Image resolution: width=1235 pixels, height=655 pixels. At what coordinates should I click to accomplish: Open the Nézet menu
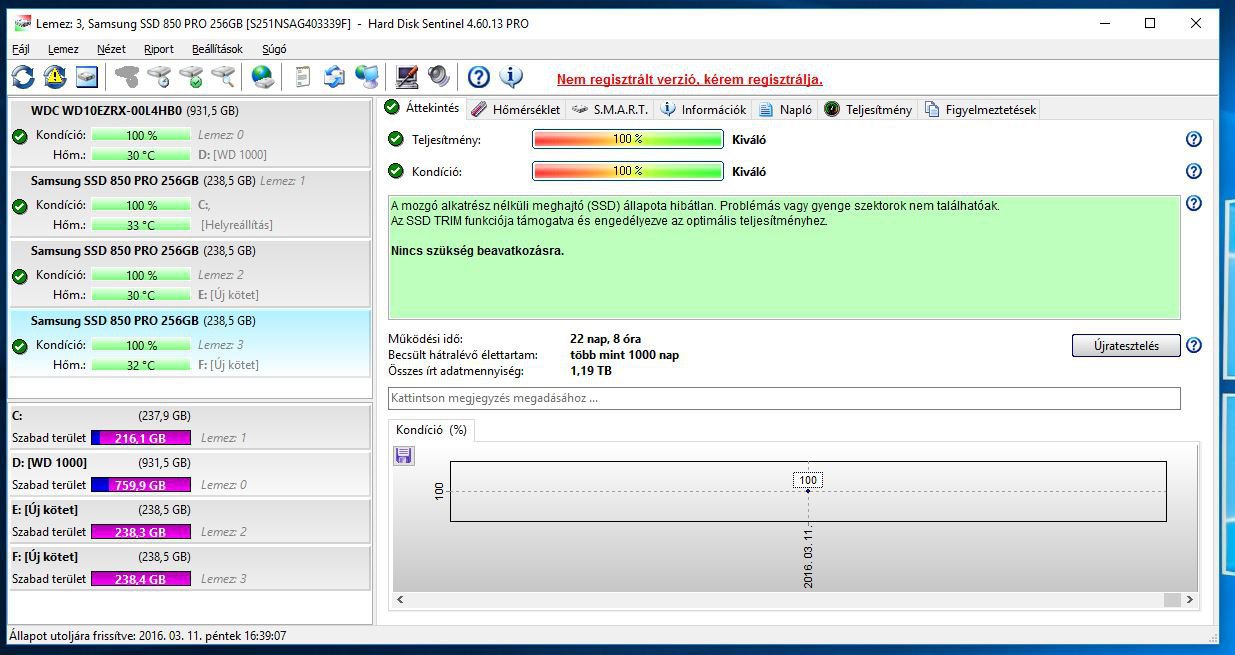point(111,48)
